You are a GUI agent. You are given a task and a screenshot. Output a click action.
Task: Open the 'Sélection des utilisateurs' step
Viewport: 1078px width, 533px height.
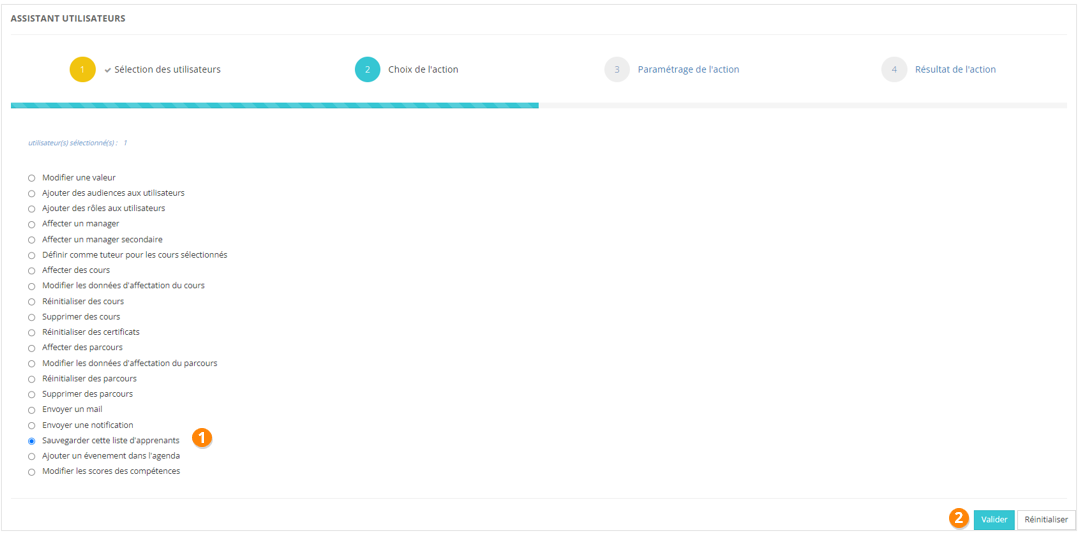click(x=167, y=70)
